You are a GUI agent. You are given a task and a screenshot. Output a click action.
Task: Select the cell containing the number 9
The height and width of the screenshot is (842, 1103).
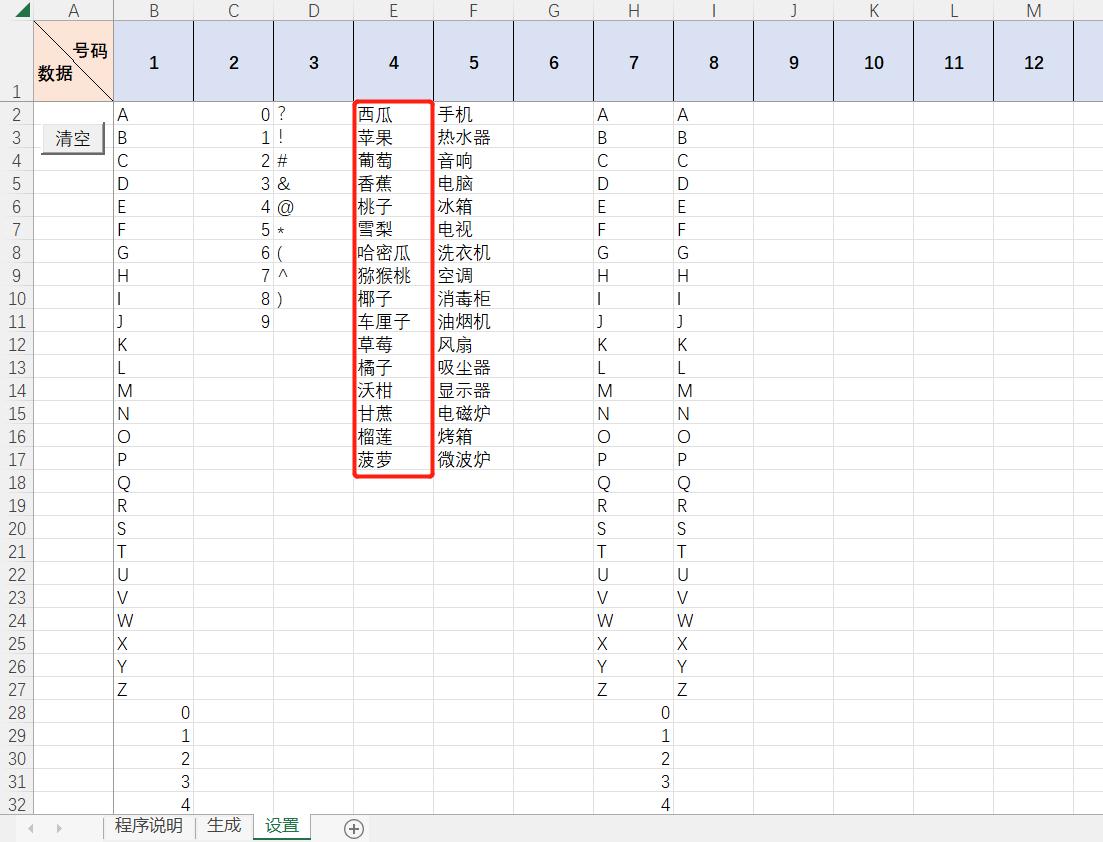coord(233,320)
